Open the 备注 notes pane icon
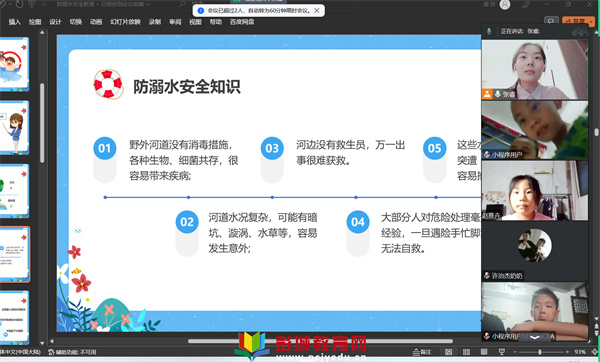The width and height of the screenshot is (600, 362). coord(422,352)
